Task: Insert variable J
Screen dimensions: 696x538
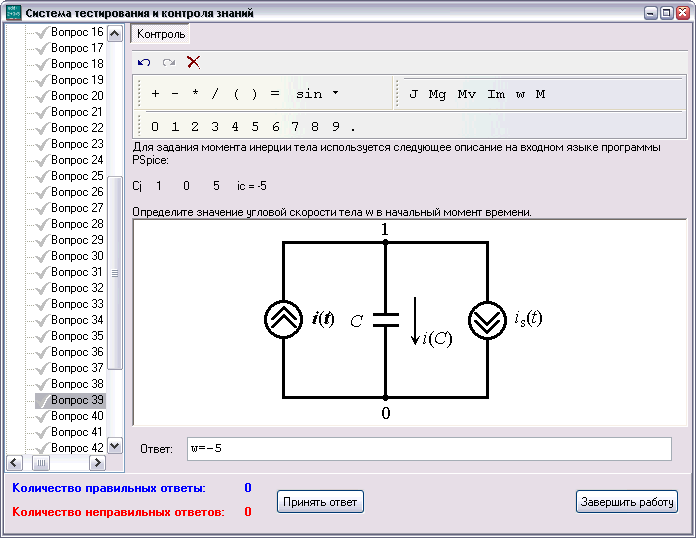Action: coord(414,94)
